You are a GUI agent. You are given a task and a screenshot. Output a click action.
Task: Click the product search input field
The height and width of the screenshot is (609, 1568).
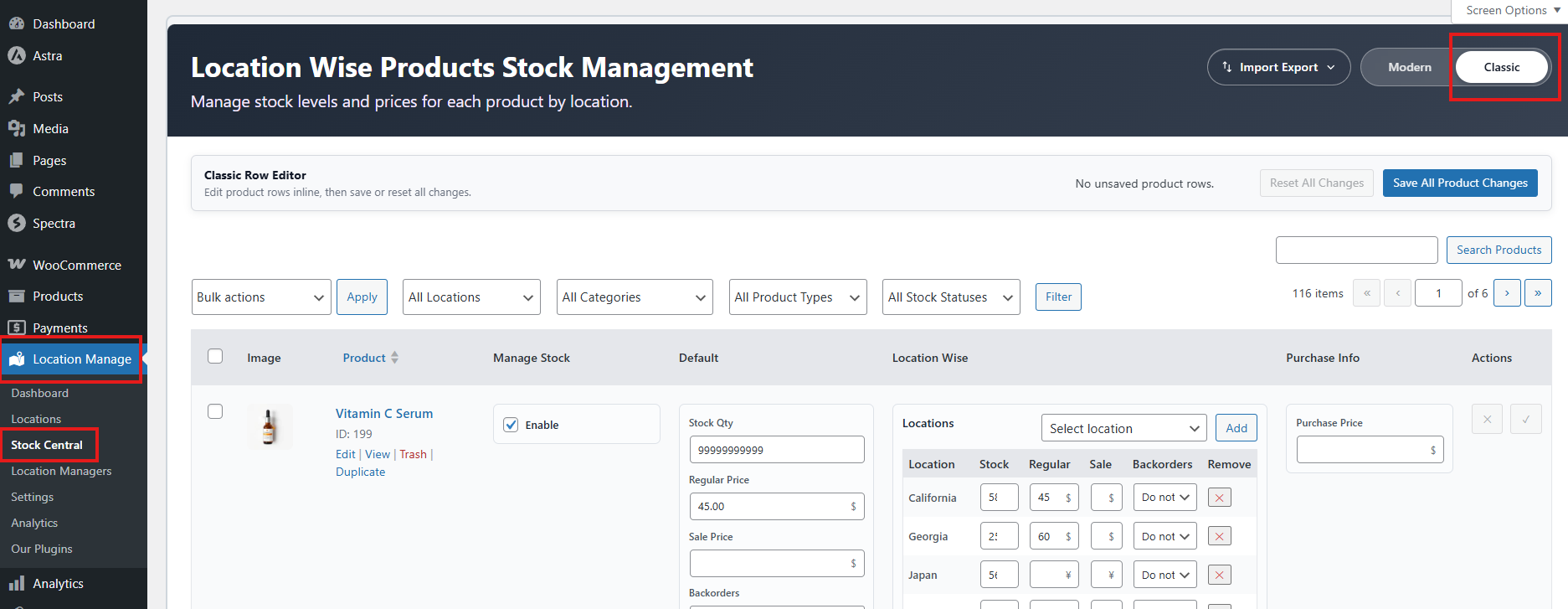pos(1356,250)
